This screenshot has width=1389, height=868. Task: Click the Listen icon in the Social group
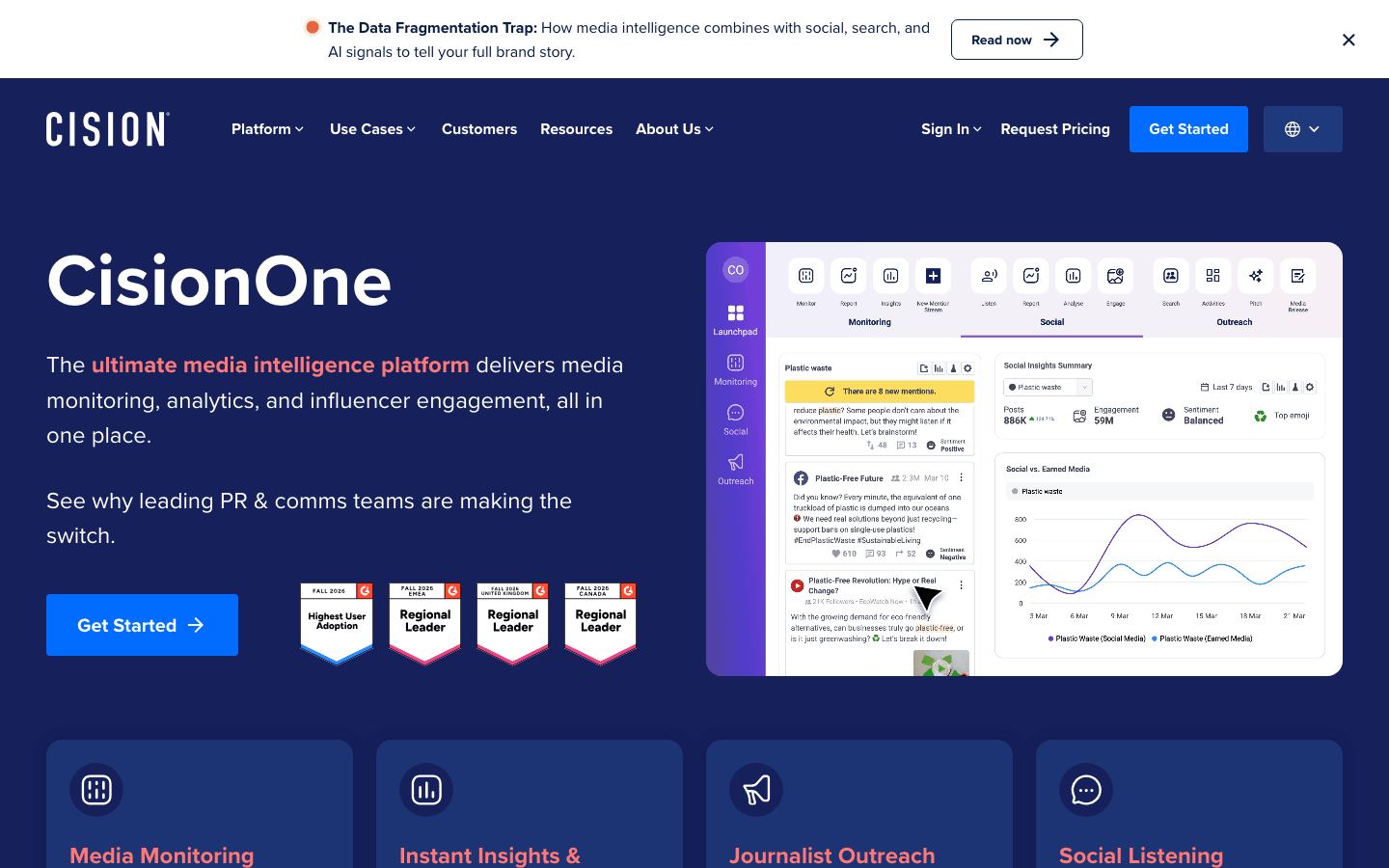tap(989, 276)
